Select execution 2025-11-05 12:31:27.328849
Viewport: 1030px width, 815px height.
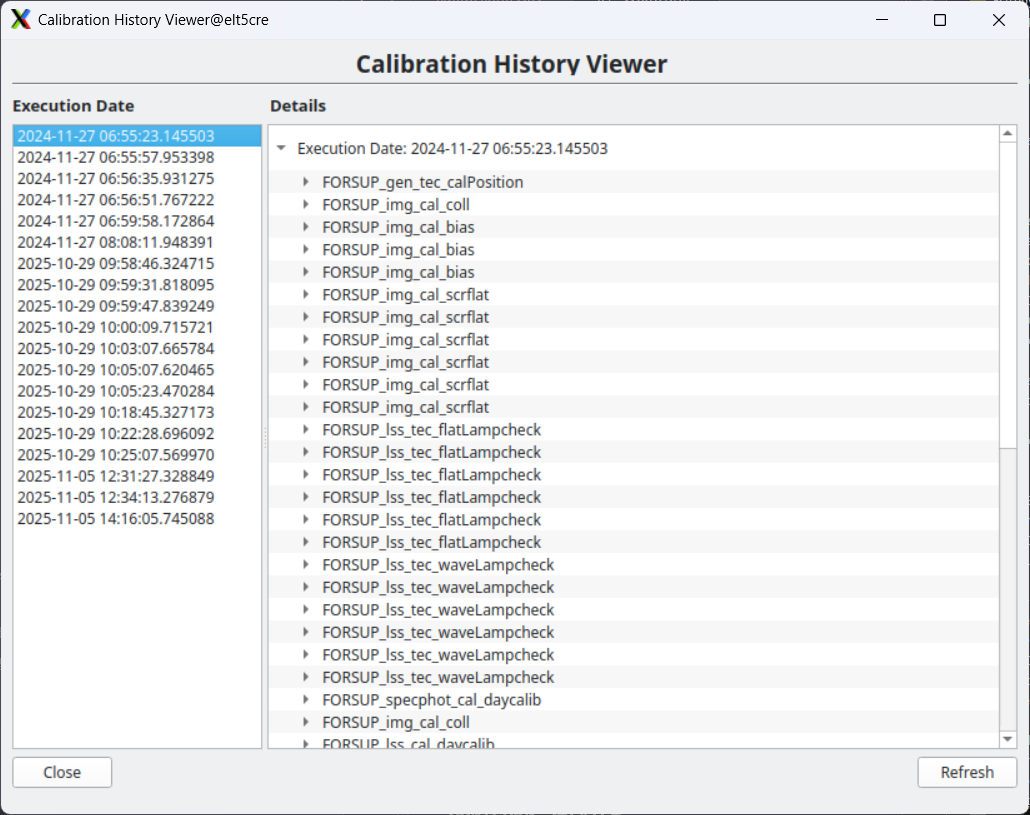tap(137, 475)
